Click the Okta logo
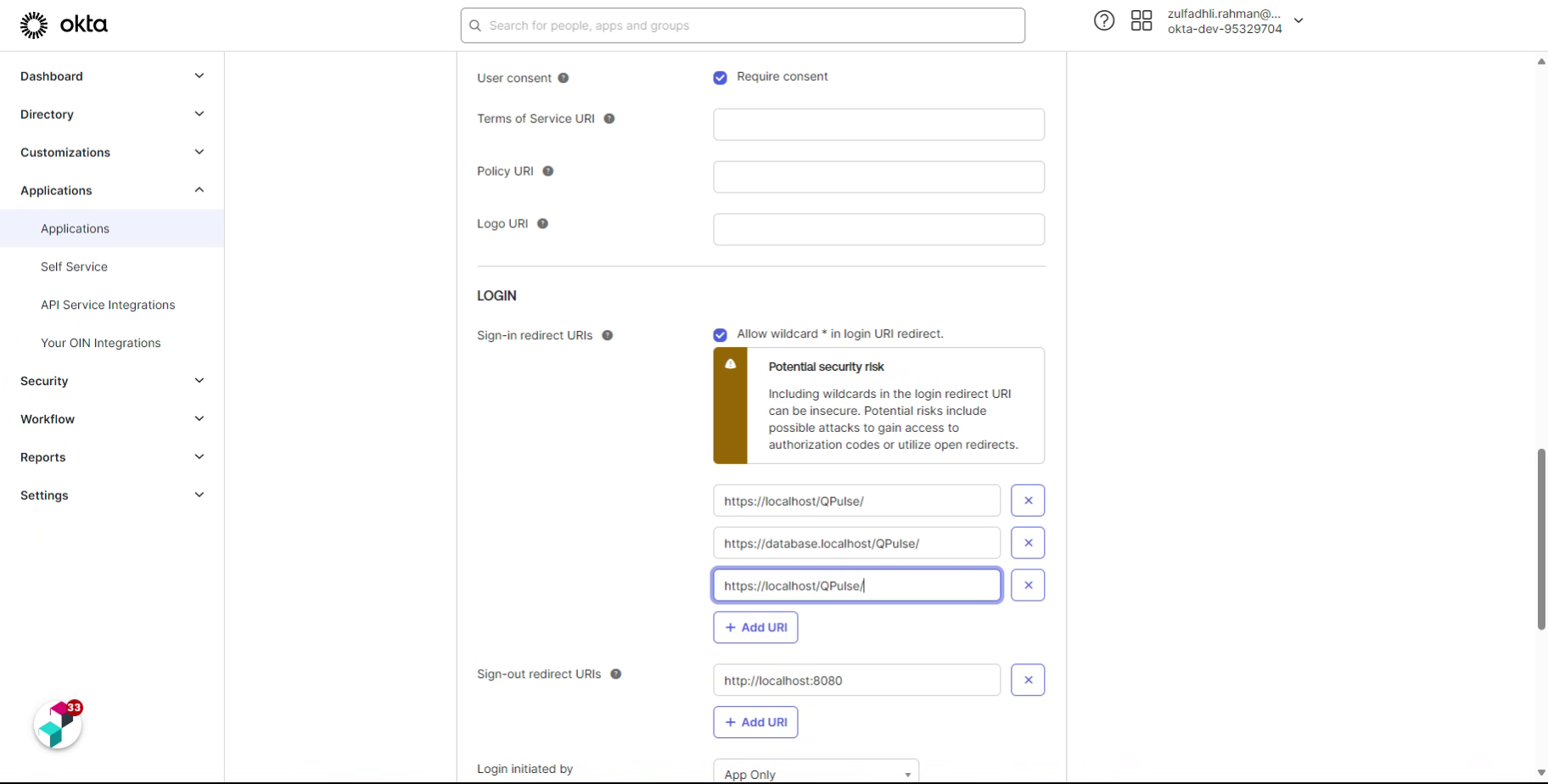This screenshot has width=1548, height=784. (64, 25)
